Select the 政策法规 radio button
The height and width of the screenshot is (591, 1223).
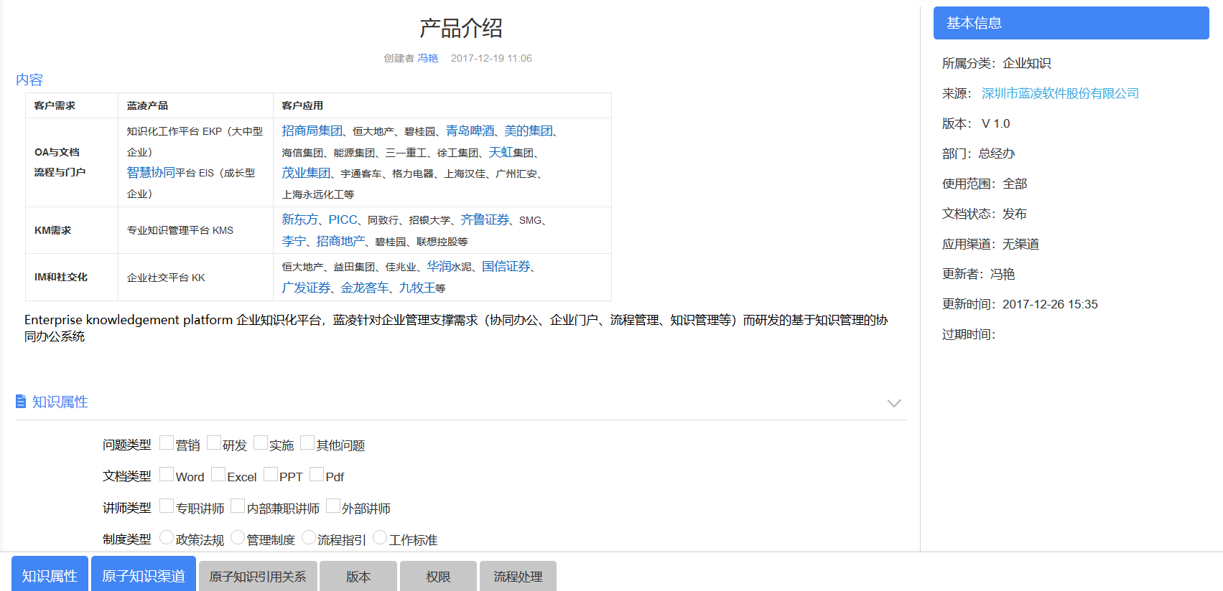[166, 538]
